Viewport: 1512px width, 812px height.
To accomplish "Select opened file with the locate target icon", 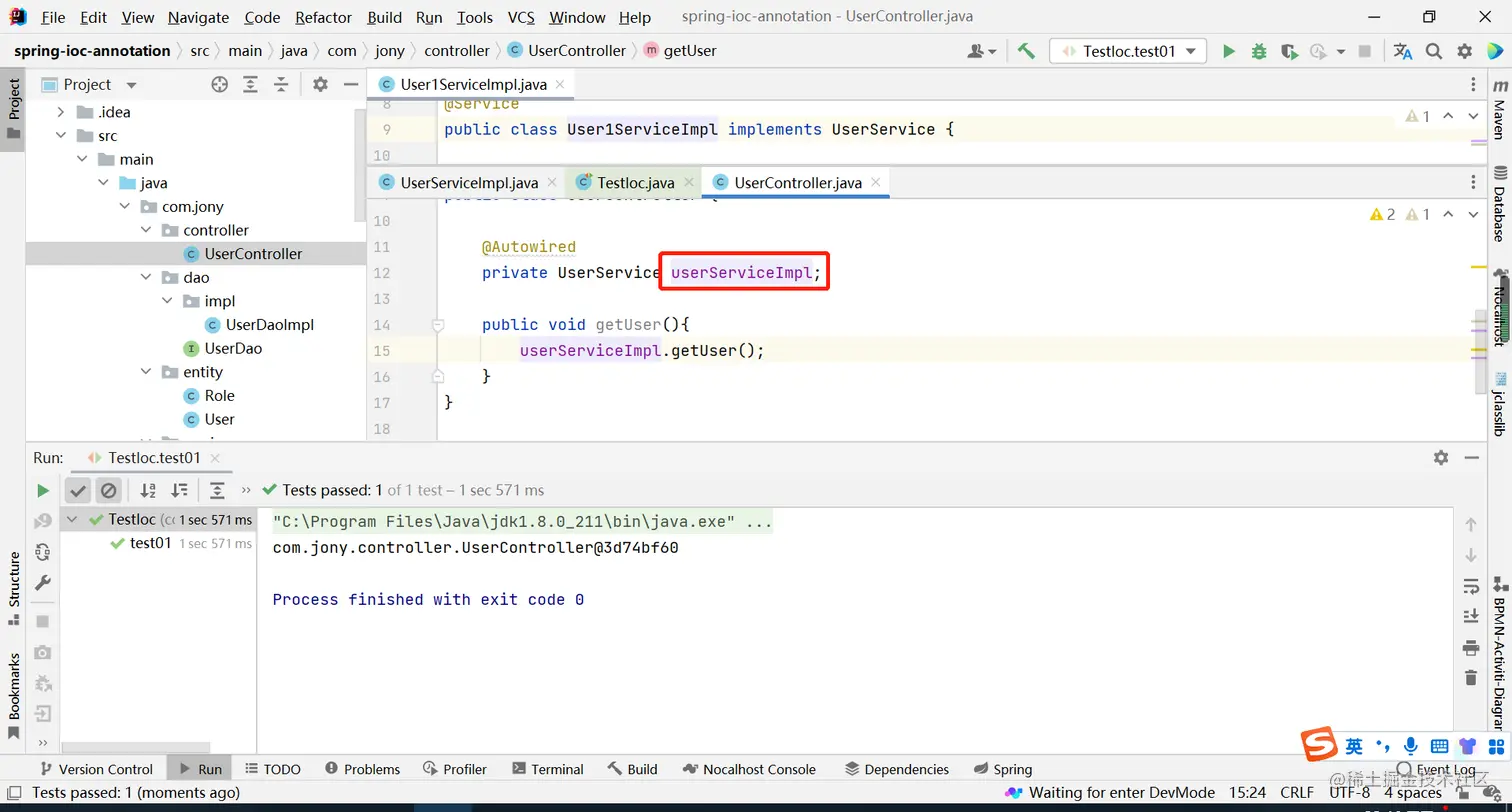I will [x=219, y=85].
